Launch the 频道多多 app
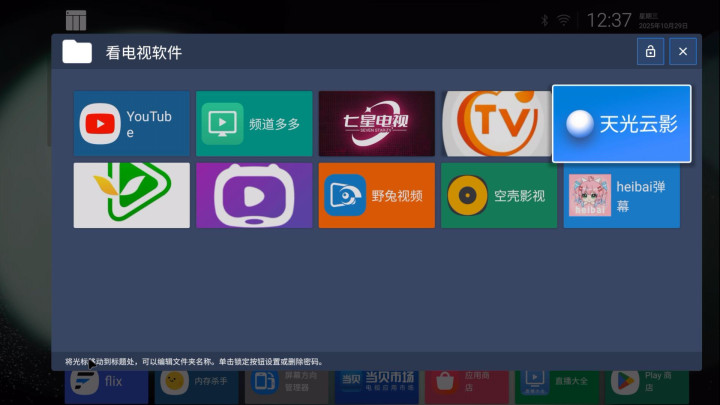The image size is (720, 405). point(254,124)
